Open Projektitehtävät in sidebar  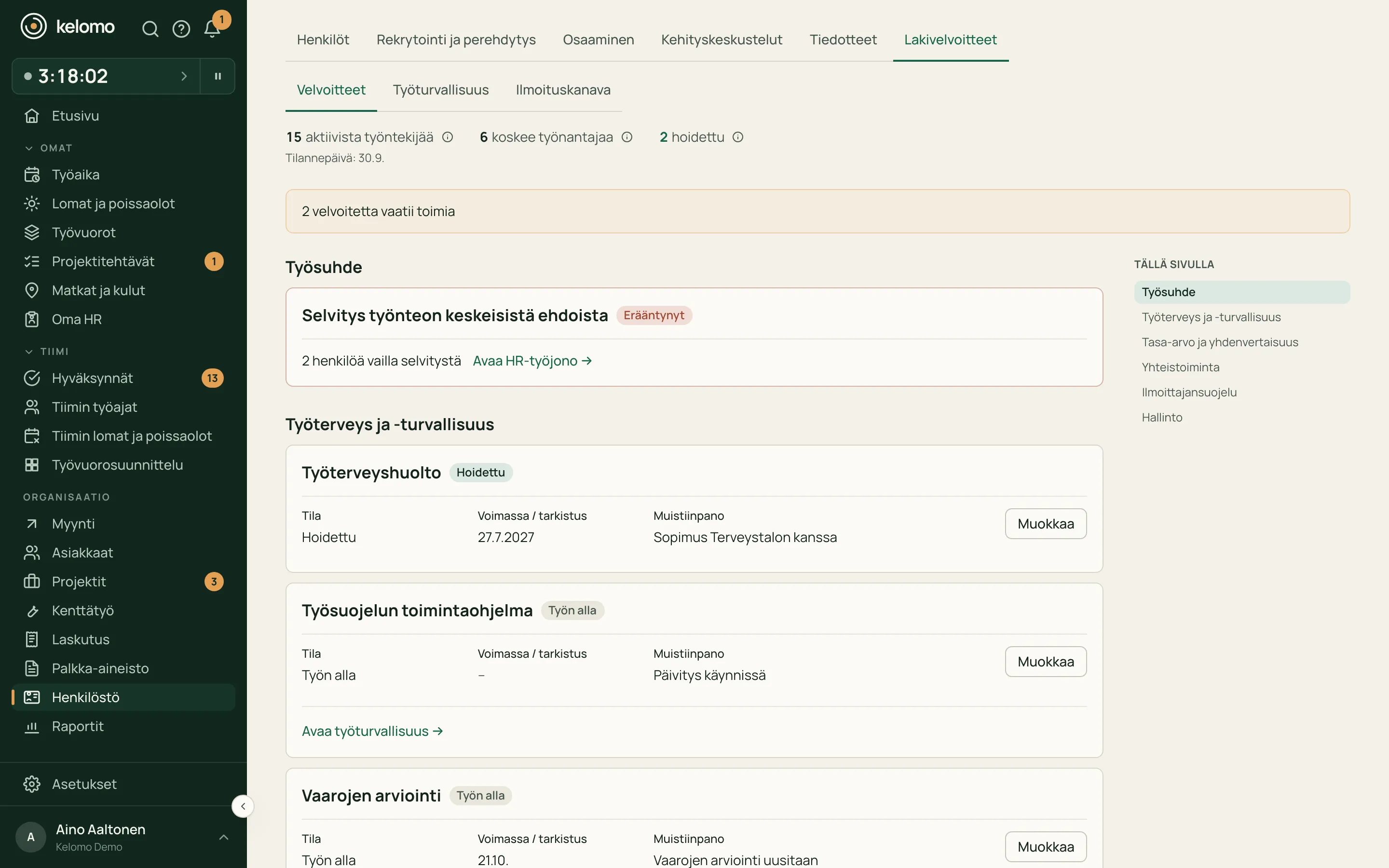coord(123,261)
